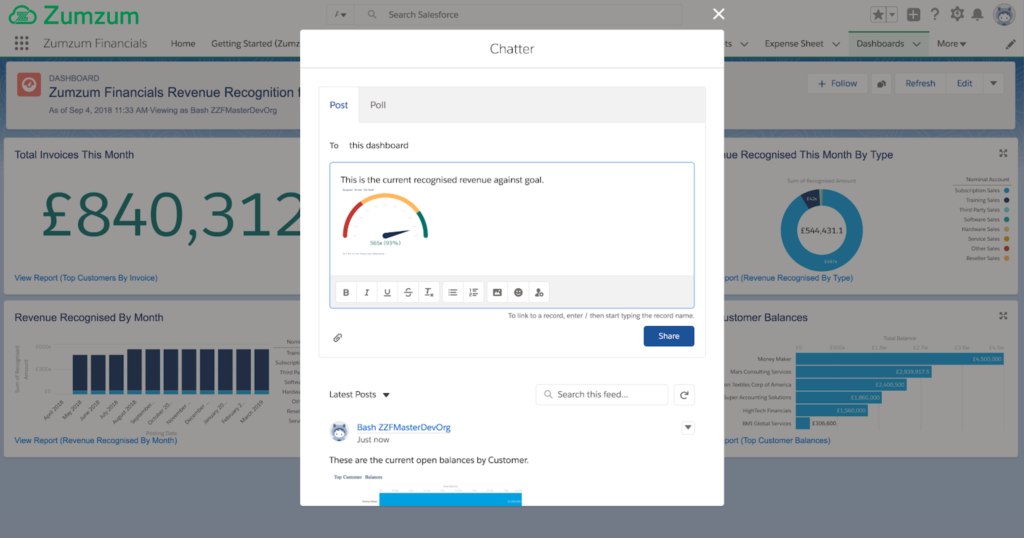Open Global Actions plus icon

(x=913, y=14)
